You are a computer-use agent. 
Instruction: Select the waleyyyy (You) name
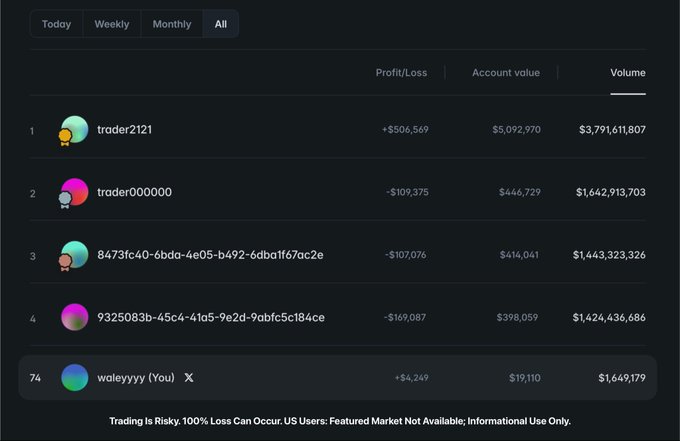point(136,378)
